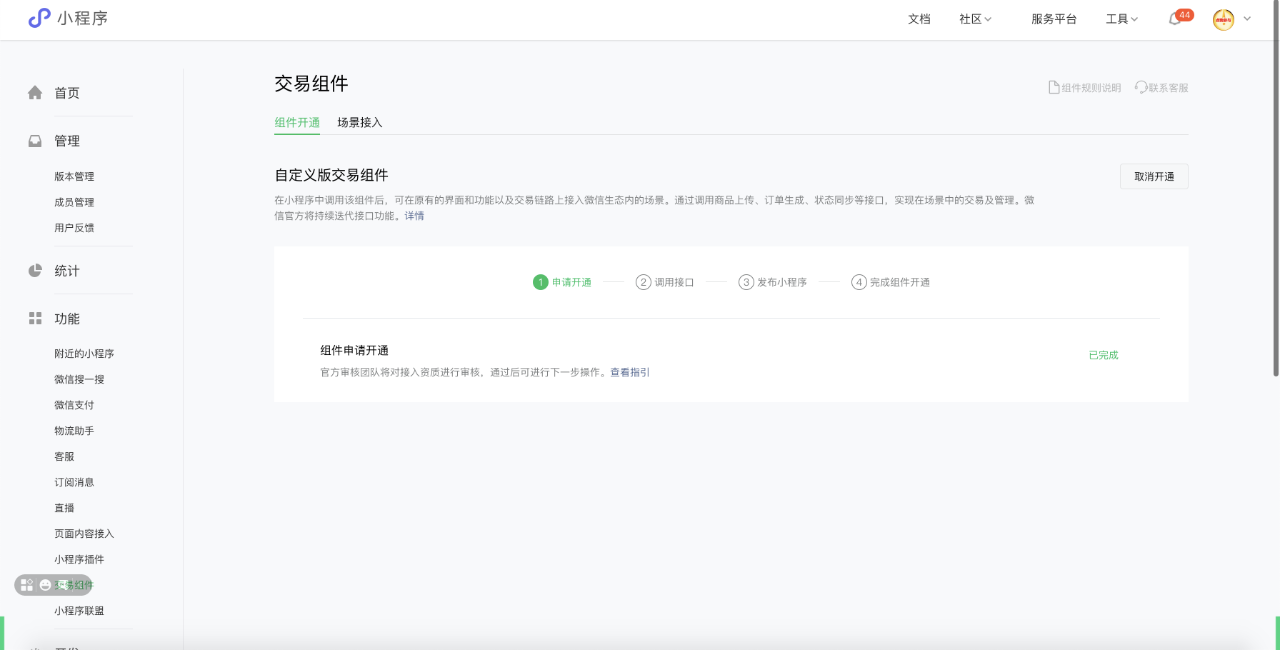
Task: Open 统计 in the sidebar
Action: (67, 271)
